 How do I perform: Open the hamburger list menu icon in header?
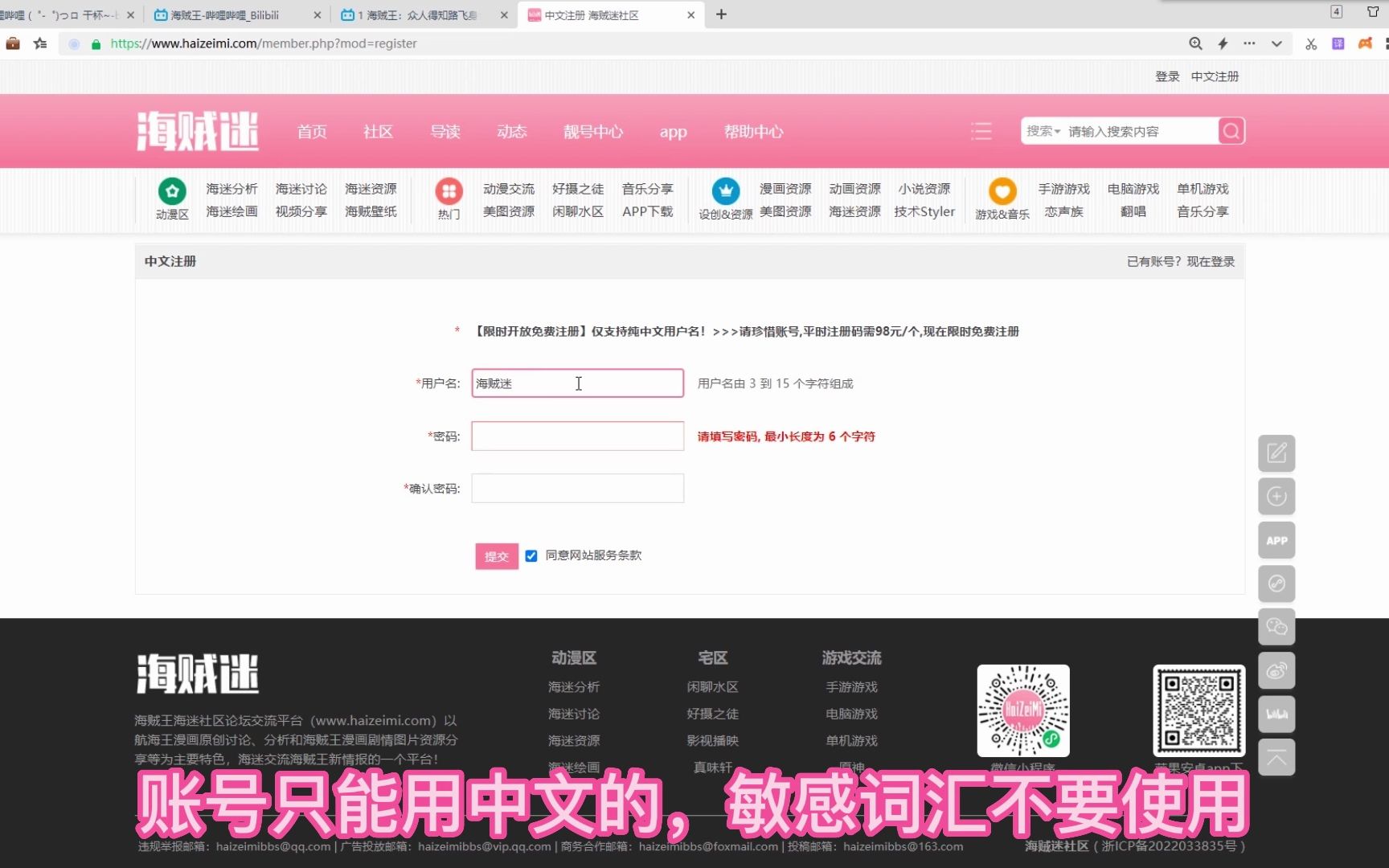(x=981, y=131)
